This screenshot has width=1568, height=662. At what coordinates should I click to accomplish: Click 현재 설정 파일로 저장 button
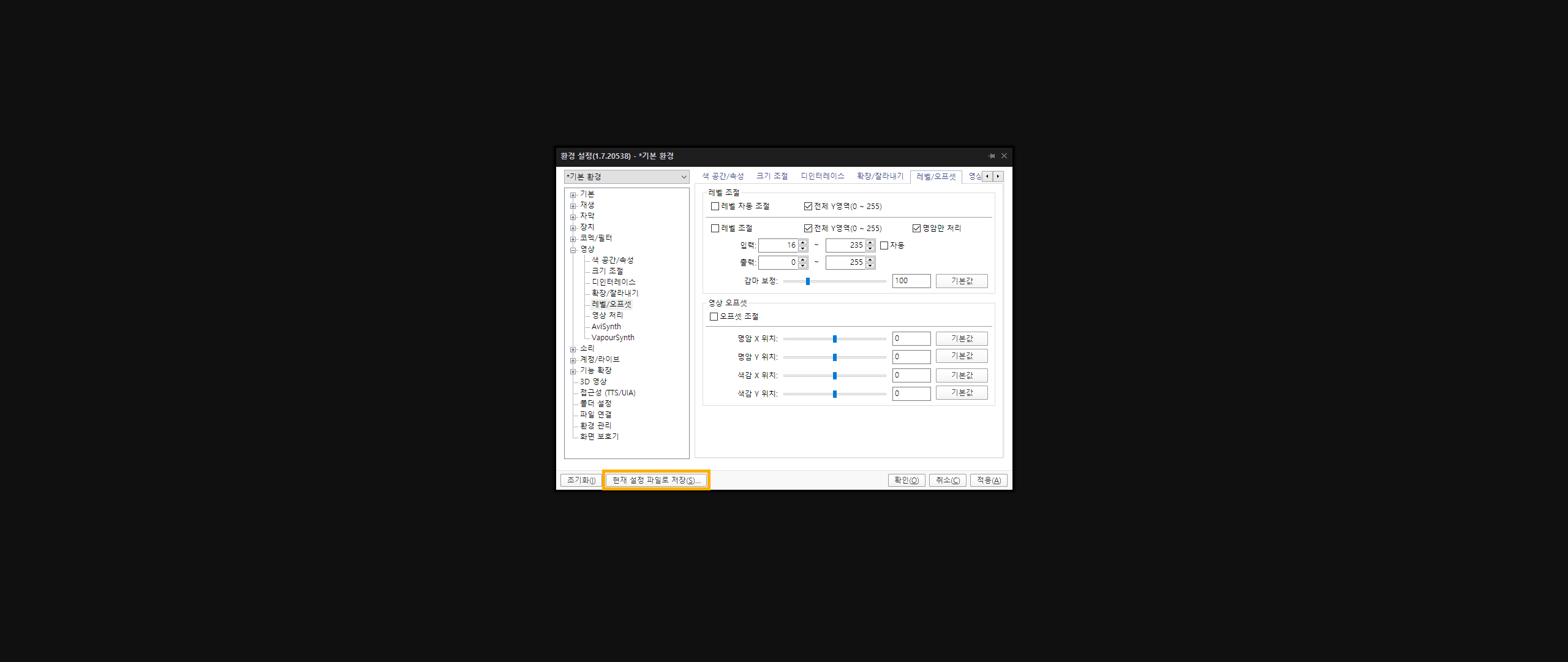pos(656,481)
